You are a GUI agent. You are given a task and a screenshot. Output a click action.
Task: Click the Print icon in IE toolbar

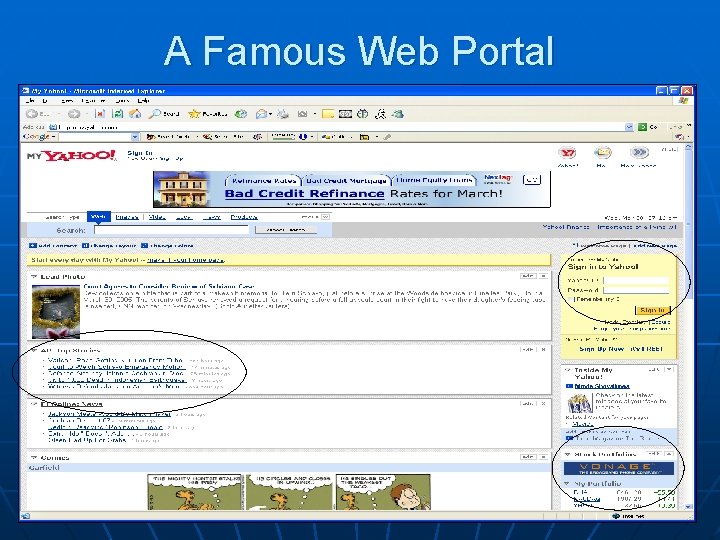tap(283, 113)
